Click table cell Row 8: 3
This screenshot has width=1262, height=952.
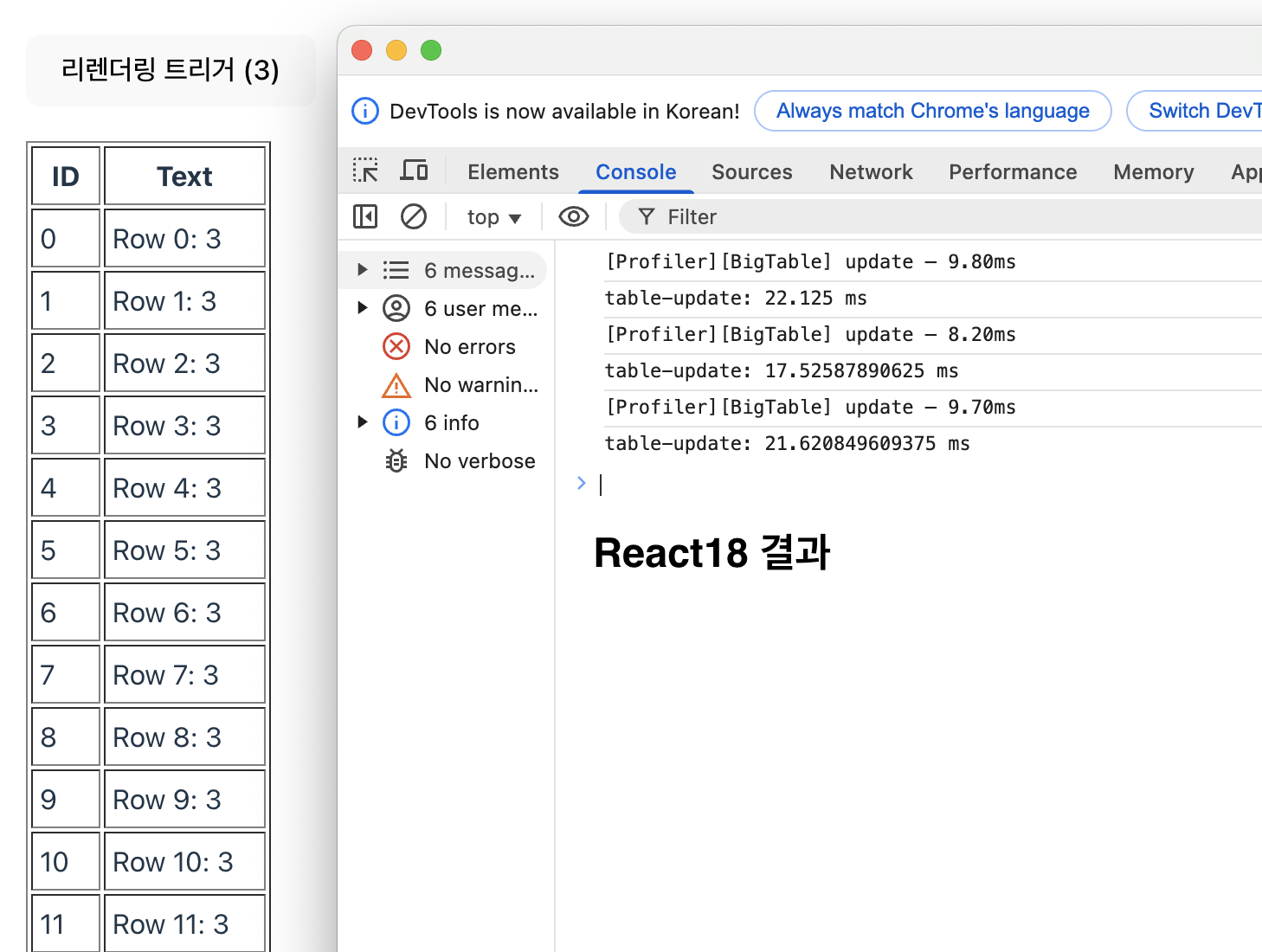[184, 737]
